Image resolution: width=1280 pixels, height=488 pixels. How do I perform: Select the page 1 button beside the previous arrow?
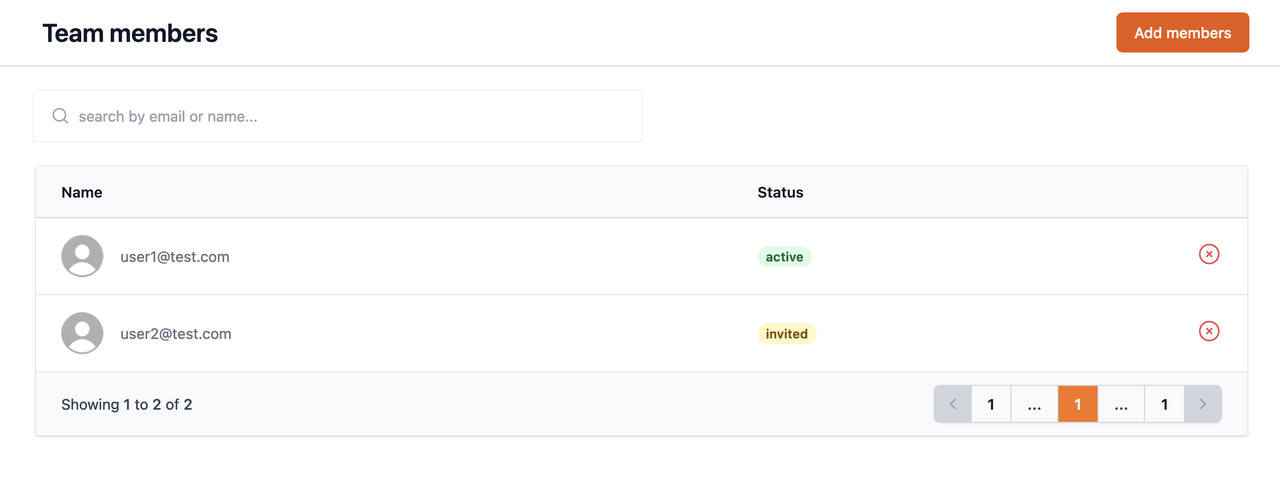(x=991, y=404)
